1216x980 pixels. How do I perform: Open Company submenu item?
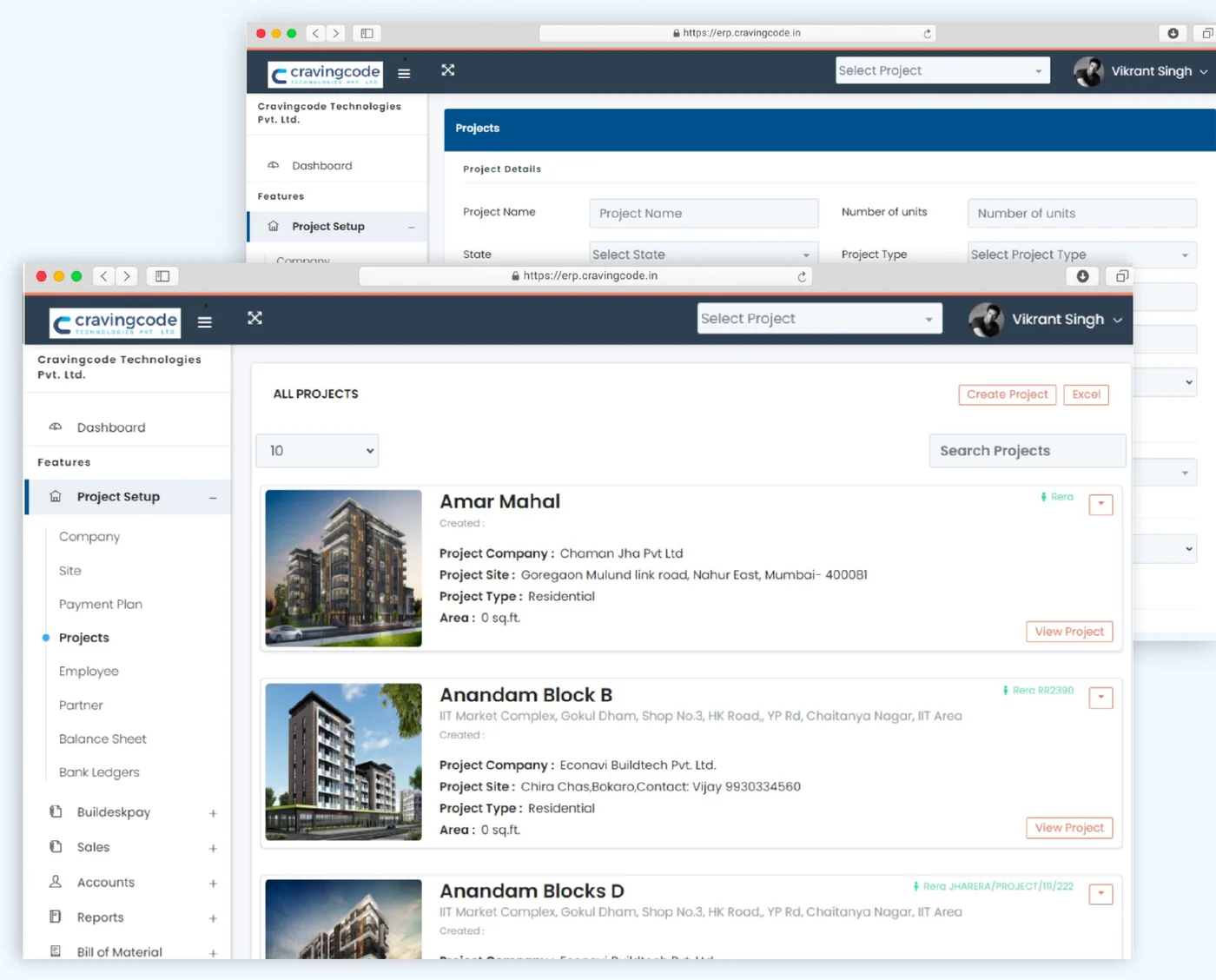[89, 537]
